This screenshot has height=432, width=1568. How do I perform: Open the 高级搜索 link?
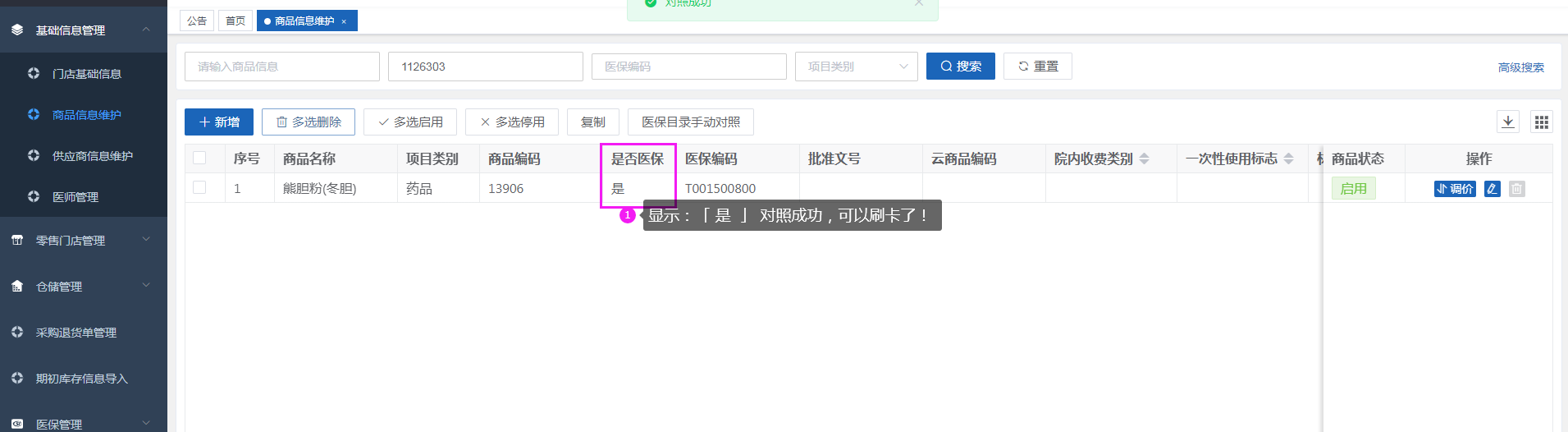[1520, 67]
